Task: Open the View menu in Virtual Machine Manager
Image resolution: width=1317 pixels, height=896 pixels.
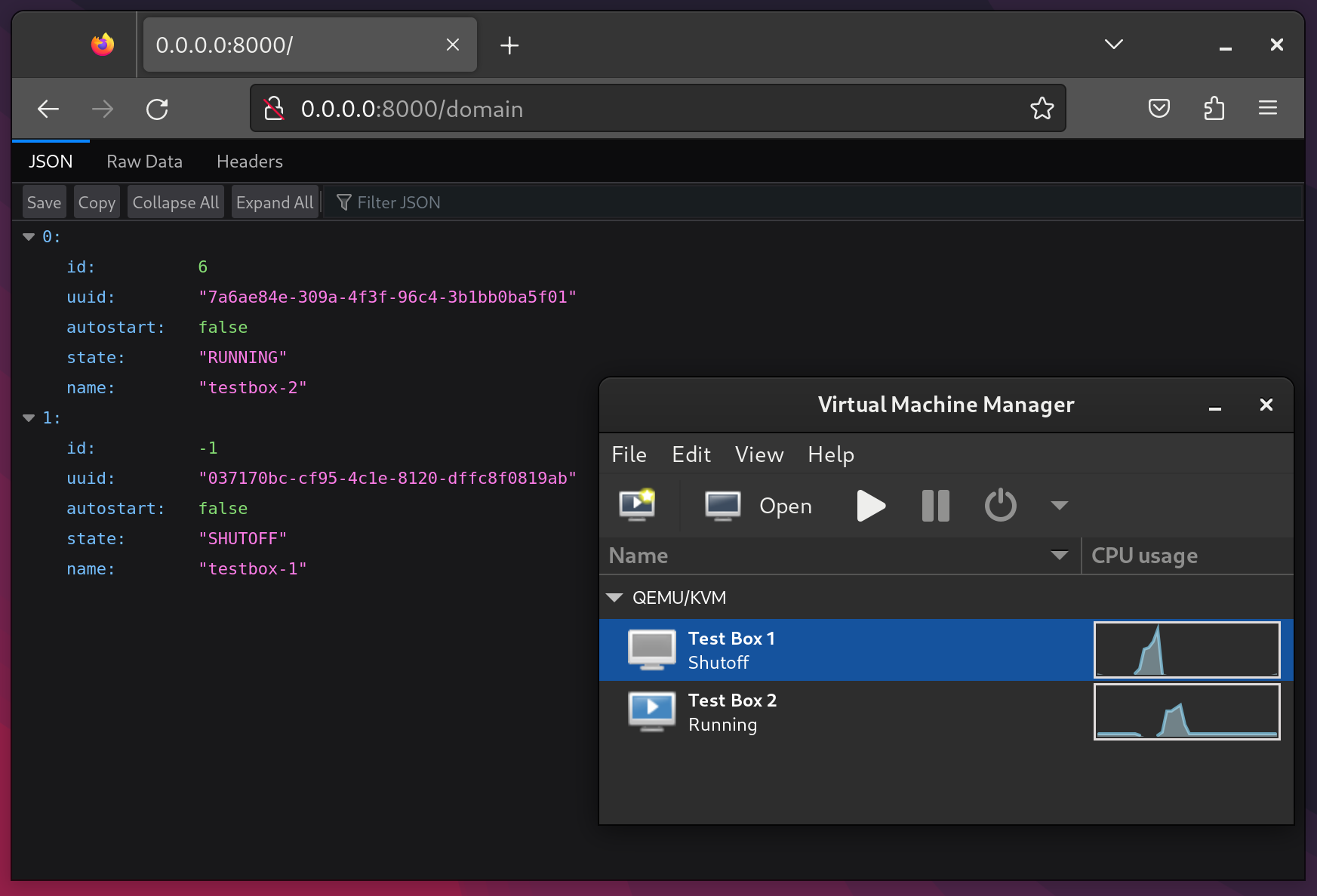Action: [x=759, y=454]
